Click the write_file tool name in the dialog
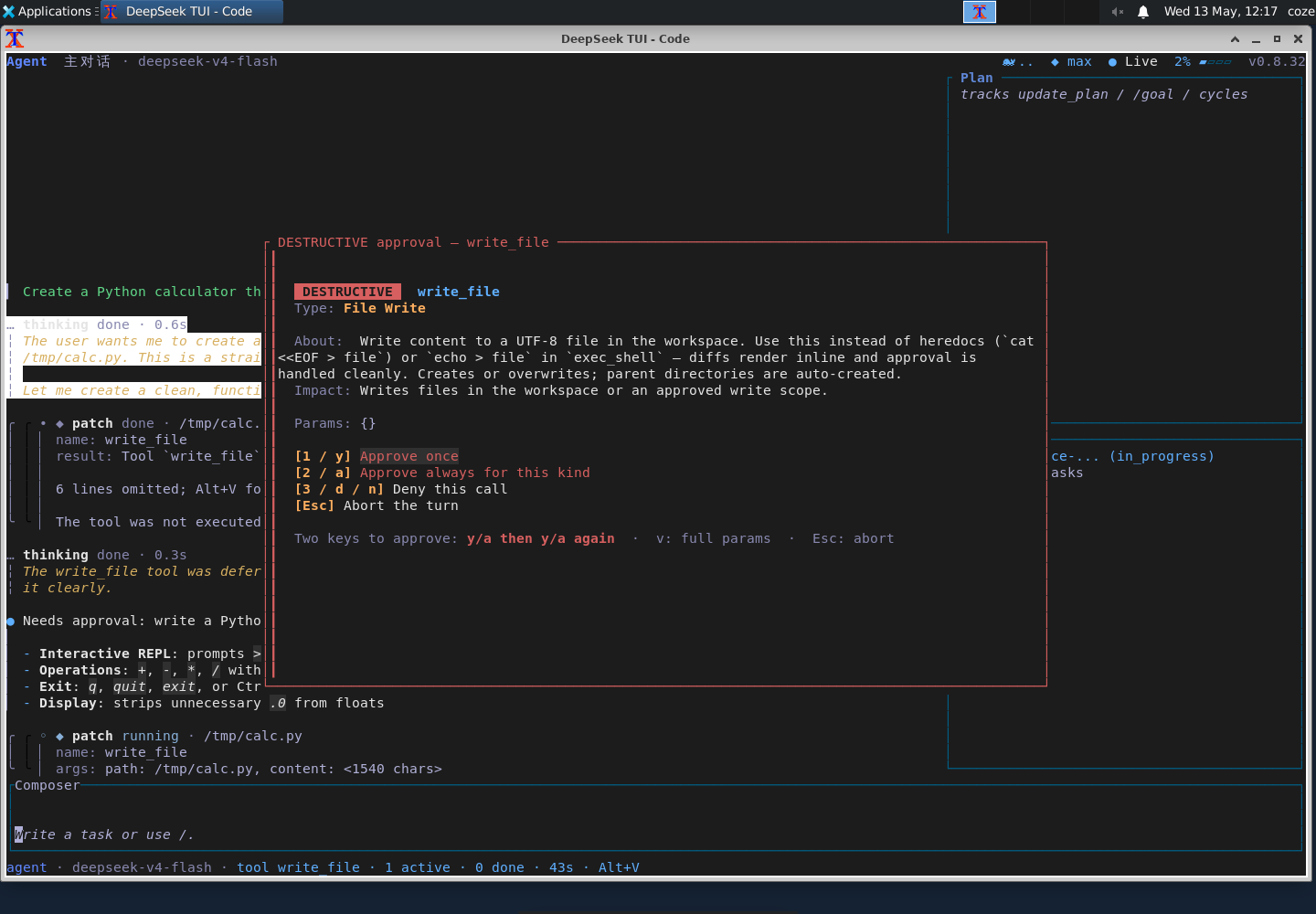 coord(459,292)
